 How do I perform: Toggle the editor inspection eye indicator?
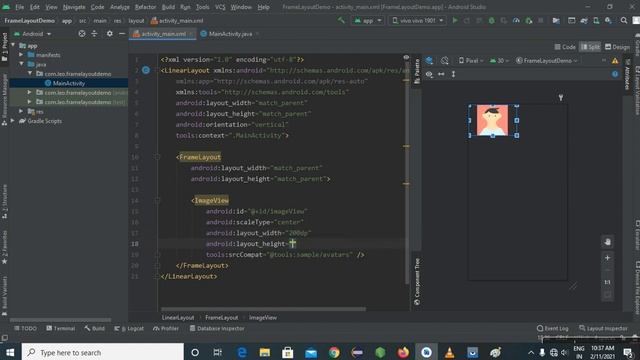tap(406, 58)
